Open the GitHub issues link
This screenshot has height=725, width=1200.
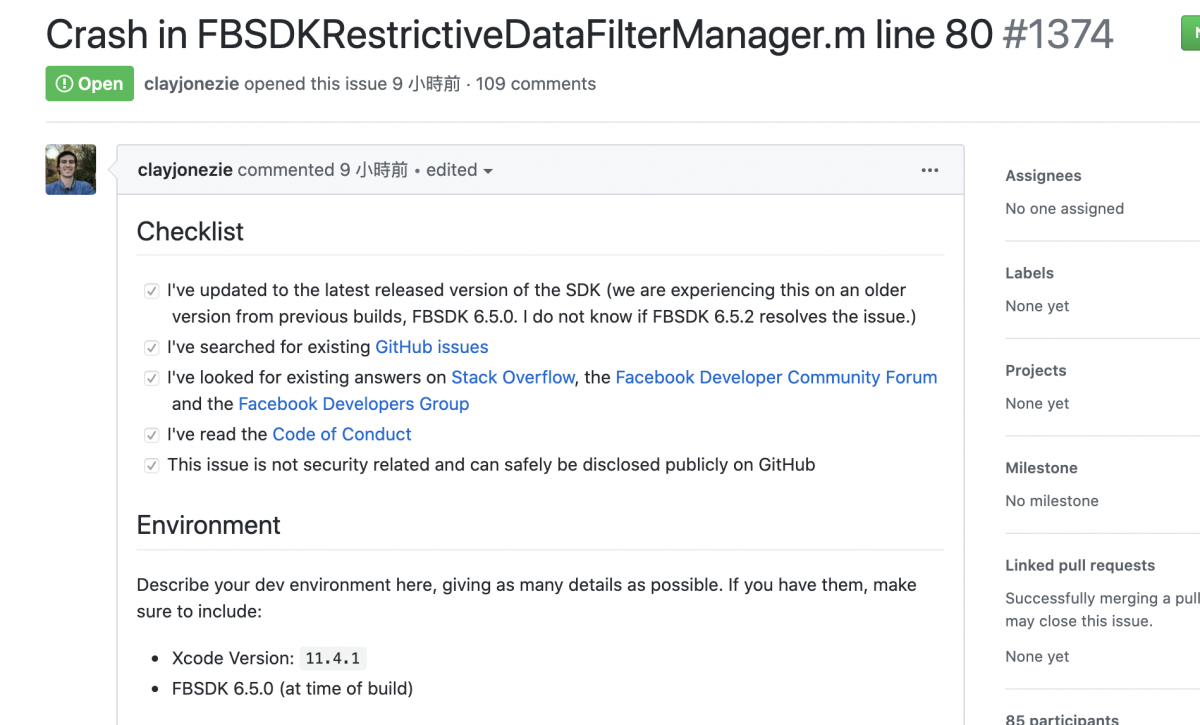point(432,347)
